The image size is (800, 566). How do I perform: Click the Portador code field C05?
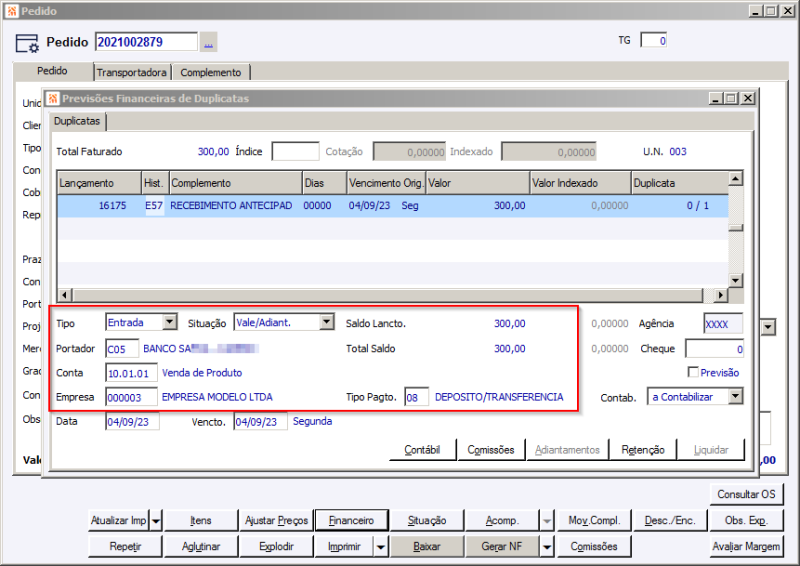tap(122, 349)
